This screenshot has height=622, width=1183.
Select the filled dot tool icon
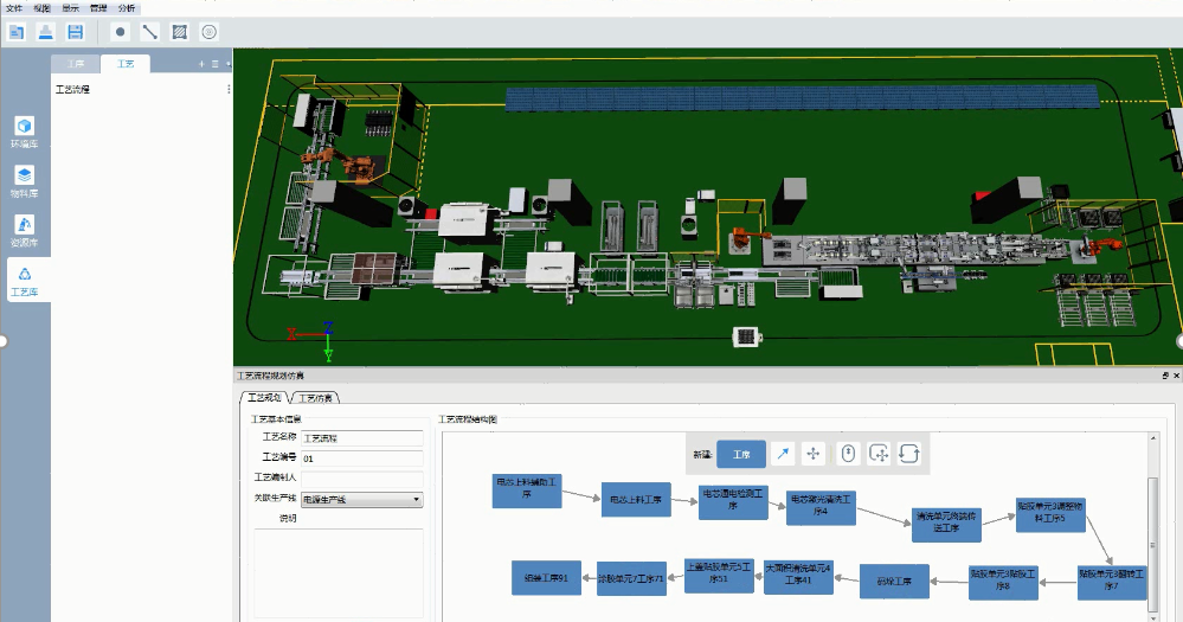(x=120, y=32)
